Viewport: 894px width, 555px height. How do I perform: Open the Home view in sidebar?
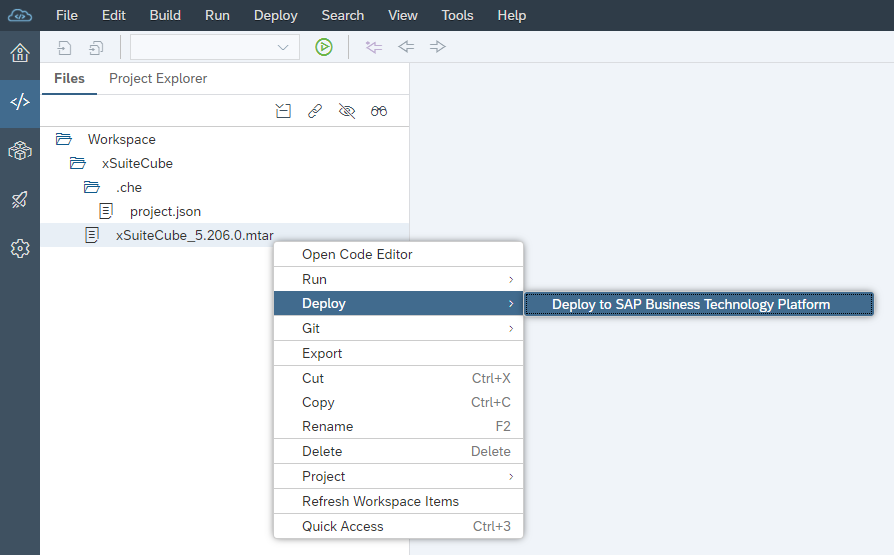point(20,54)
